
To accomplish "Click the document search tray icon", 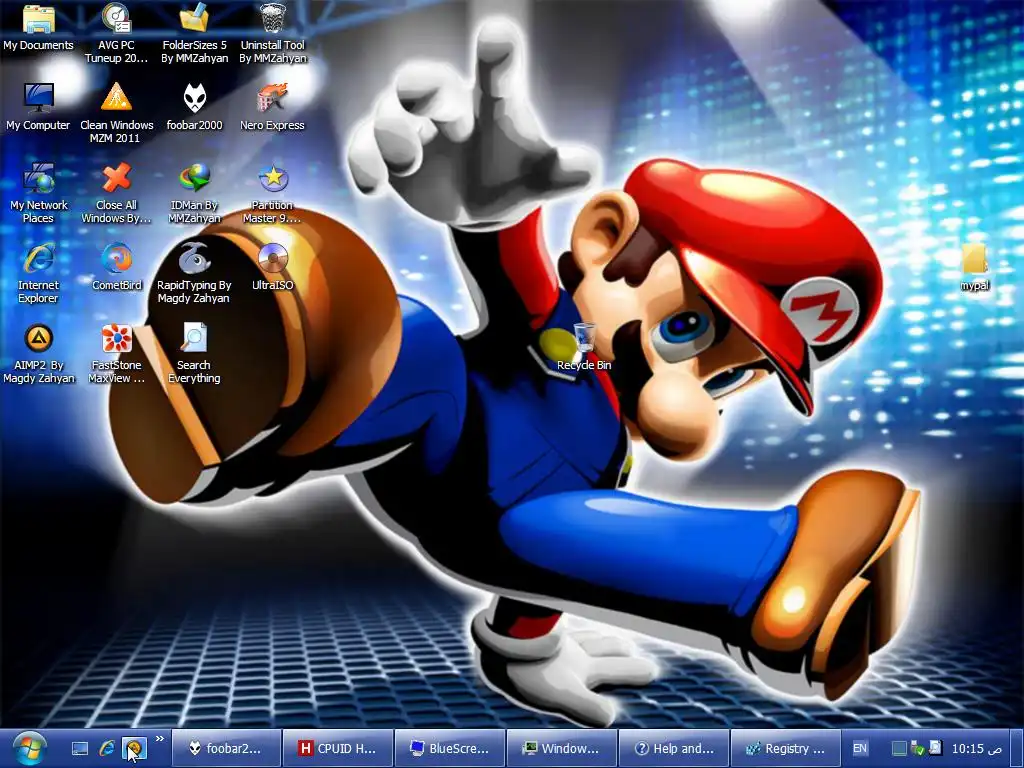I will (935, 748).
